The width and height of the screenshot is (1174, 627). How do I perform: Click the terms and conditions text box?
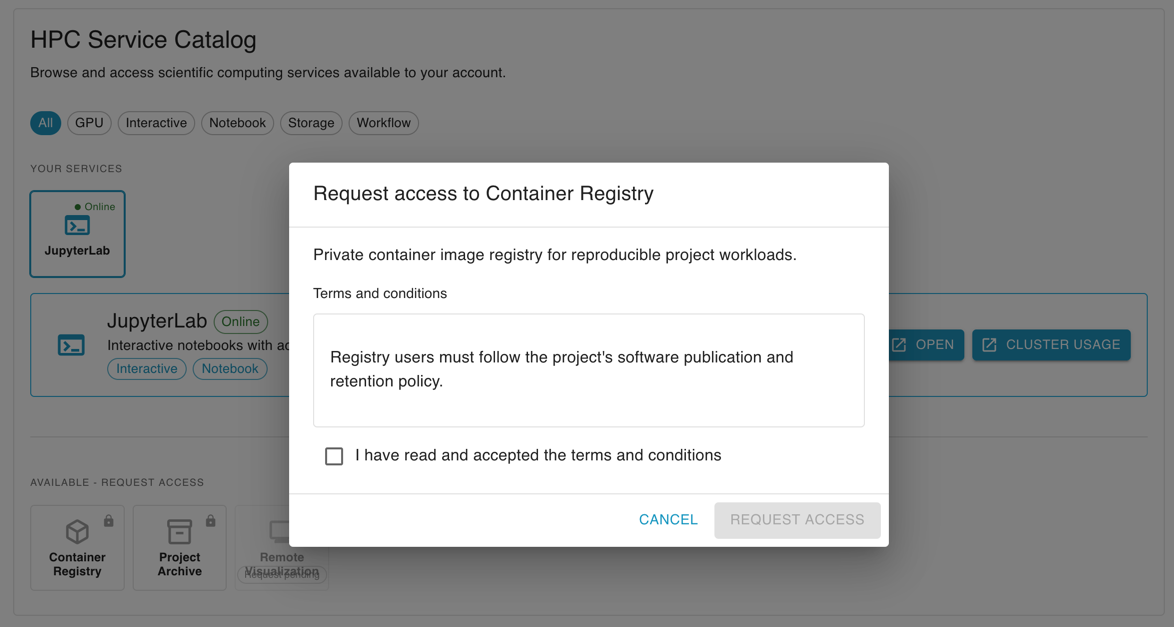588,370
